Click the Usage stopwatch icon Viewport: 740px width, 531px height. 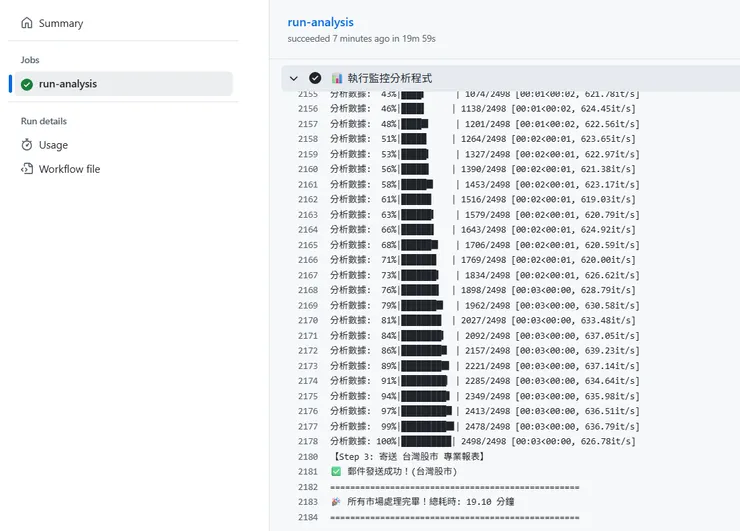click(27, 144)
